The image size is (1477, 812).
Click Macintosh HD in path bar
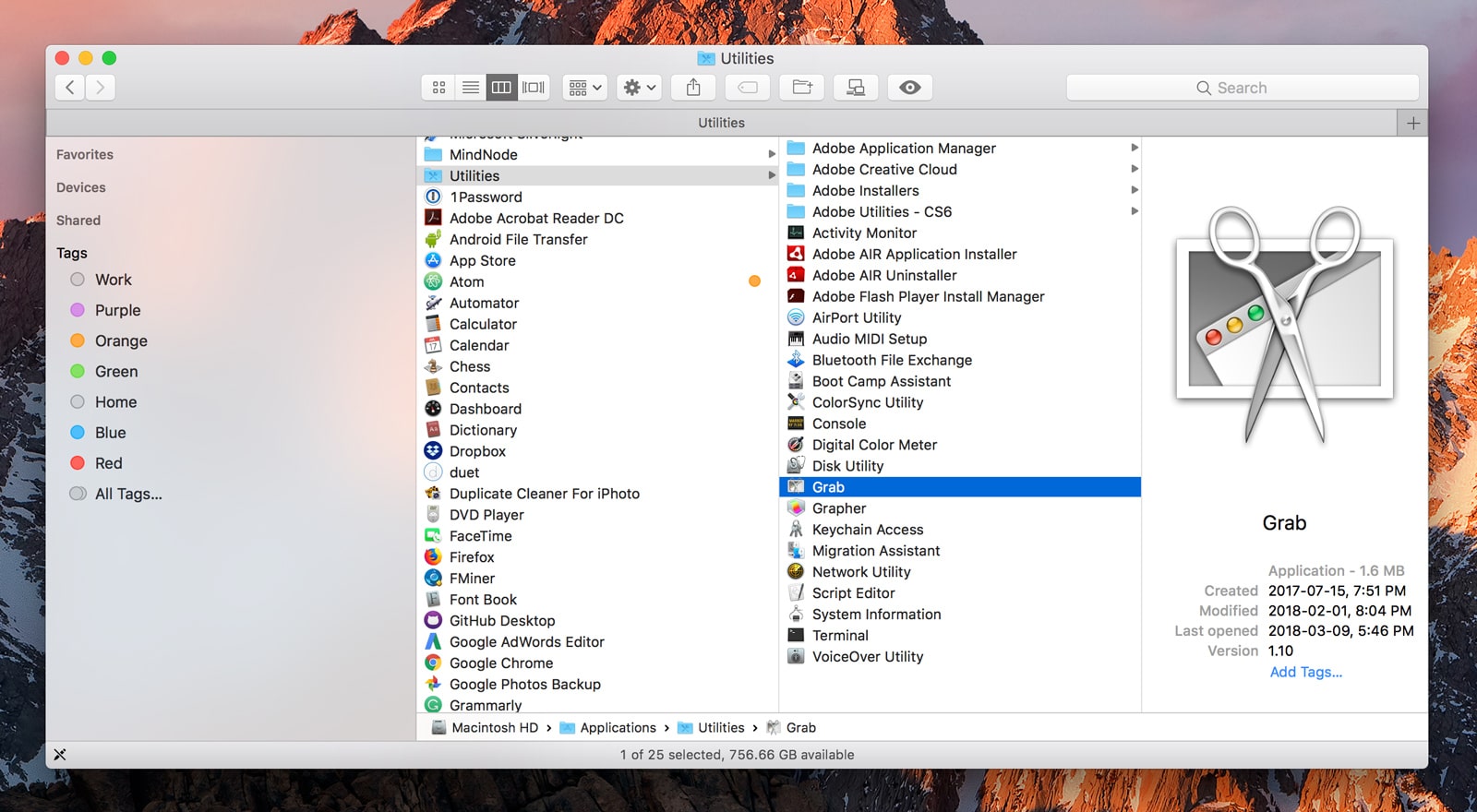(485, 728)
